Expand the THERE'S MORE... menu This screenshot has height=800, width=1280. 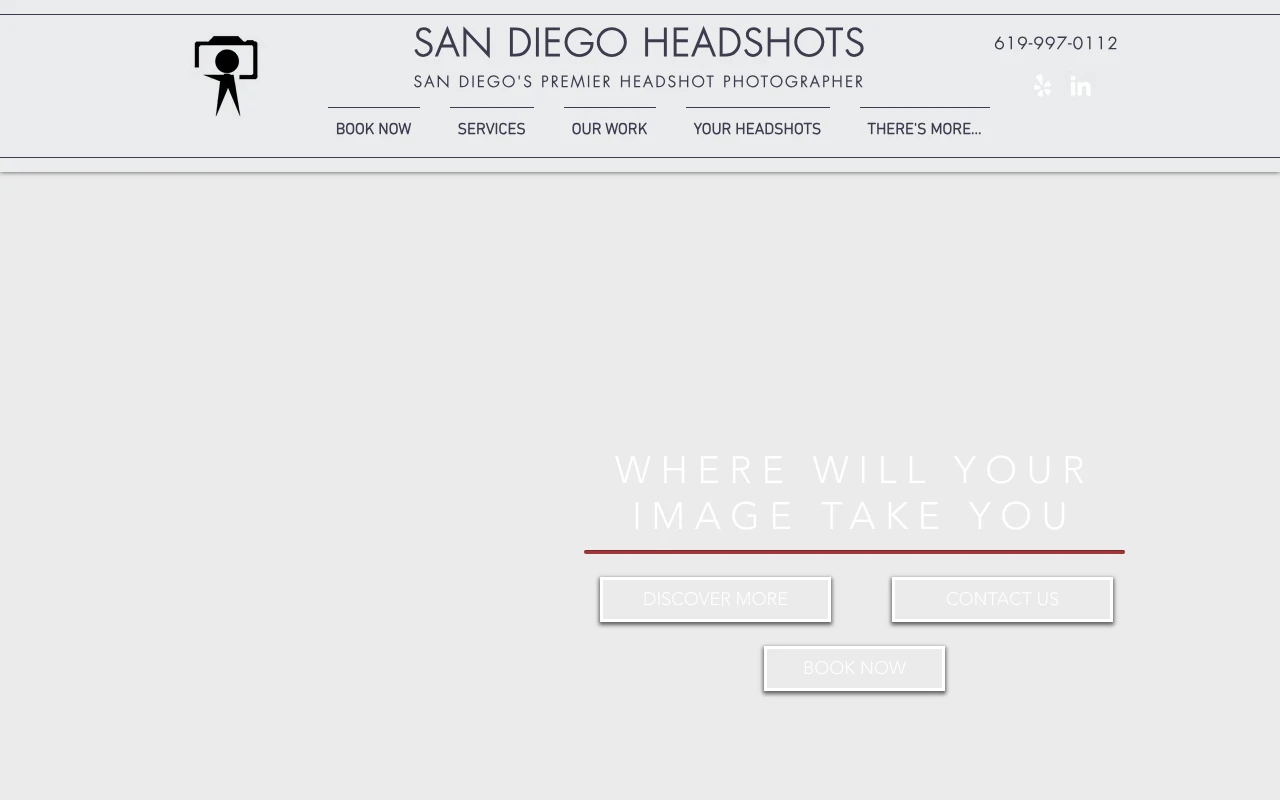click(x=924, y=129)
